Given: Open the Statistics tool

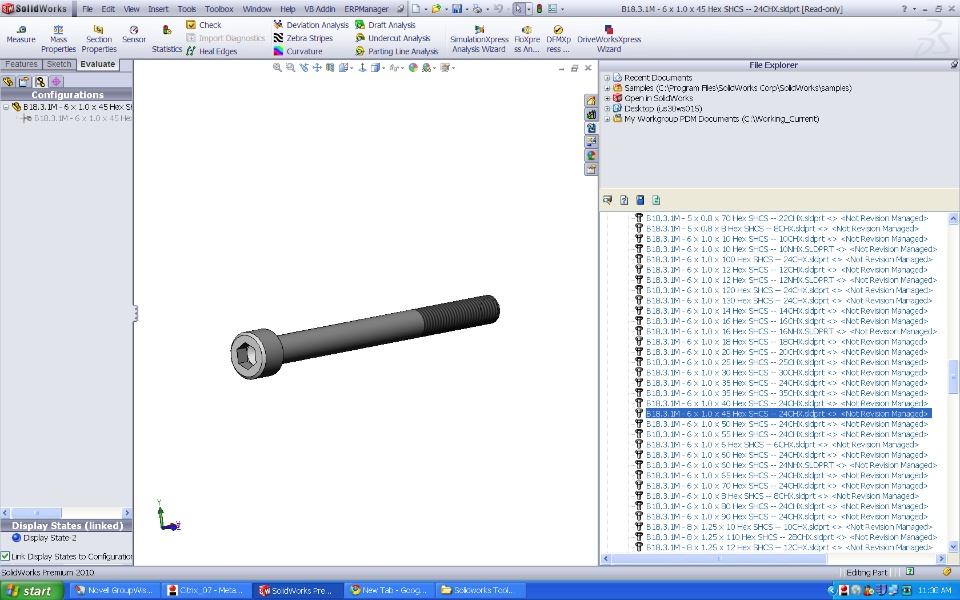Looking at the screenshot, I should click(x=167, y=39).
